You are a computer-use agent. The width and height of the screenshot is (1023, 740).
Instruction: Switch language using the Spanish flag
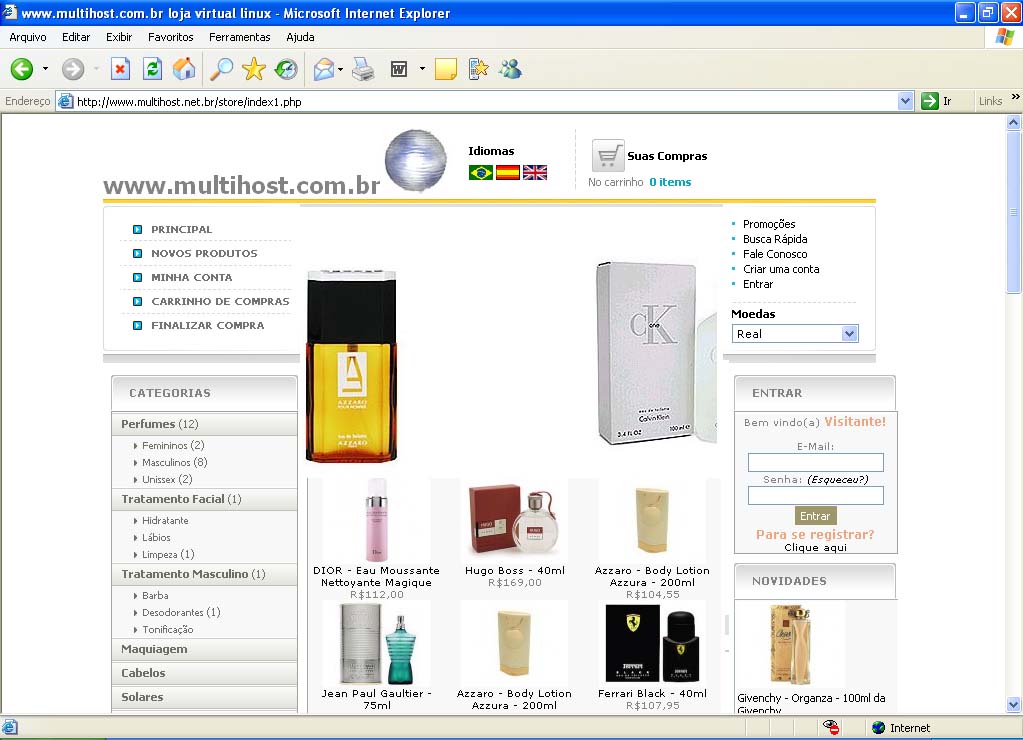[x=508, y=172]
